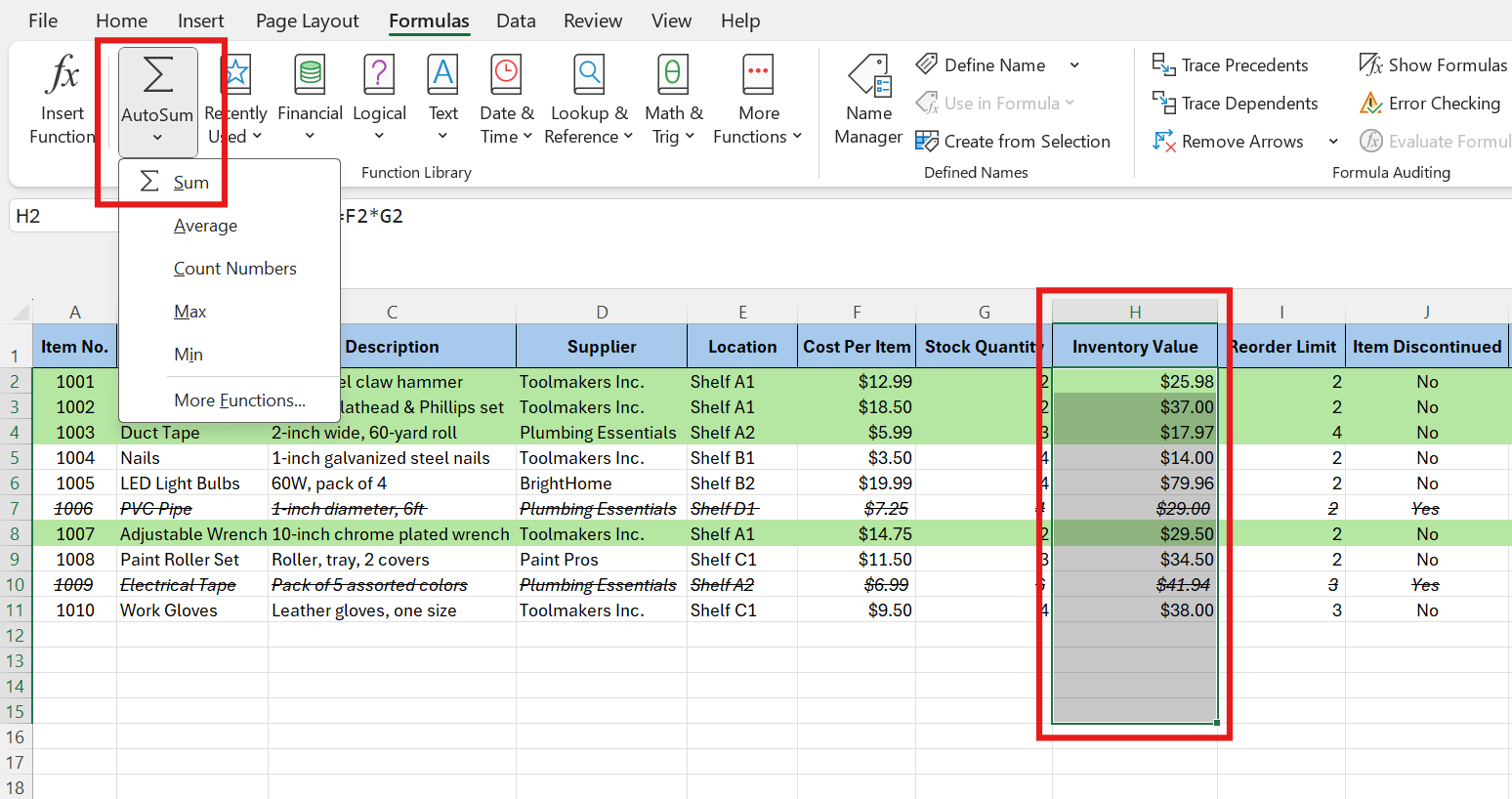Expand the Define Name dropdown arrow
The image size is (1512, 799).
click(x=1074, y=65)
